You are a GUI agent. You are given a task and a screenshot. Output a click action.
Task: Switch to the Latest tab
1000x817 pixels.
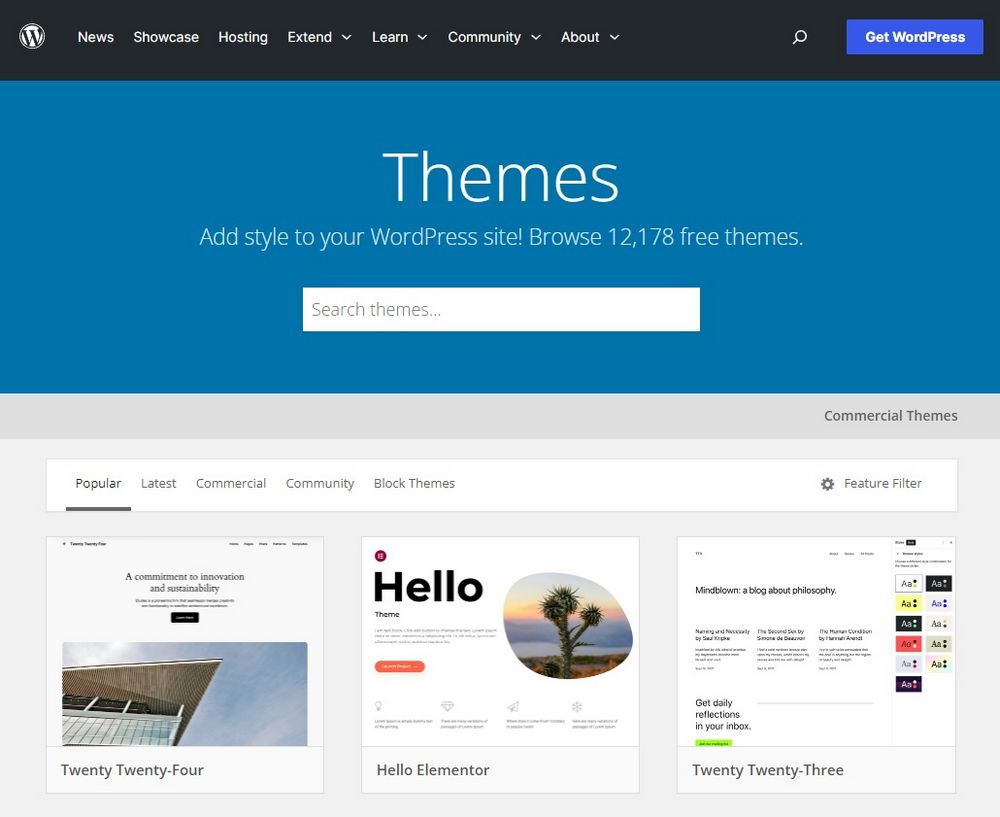click(x=158, y=483)
